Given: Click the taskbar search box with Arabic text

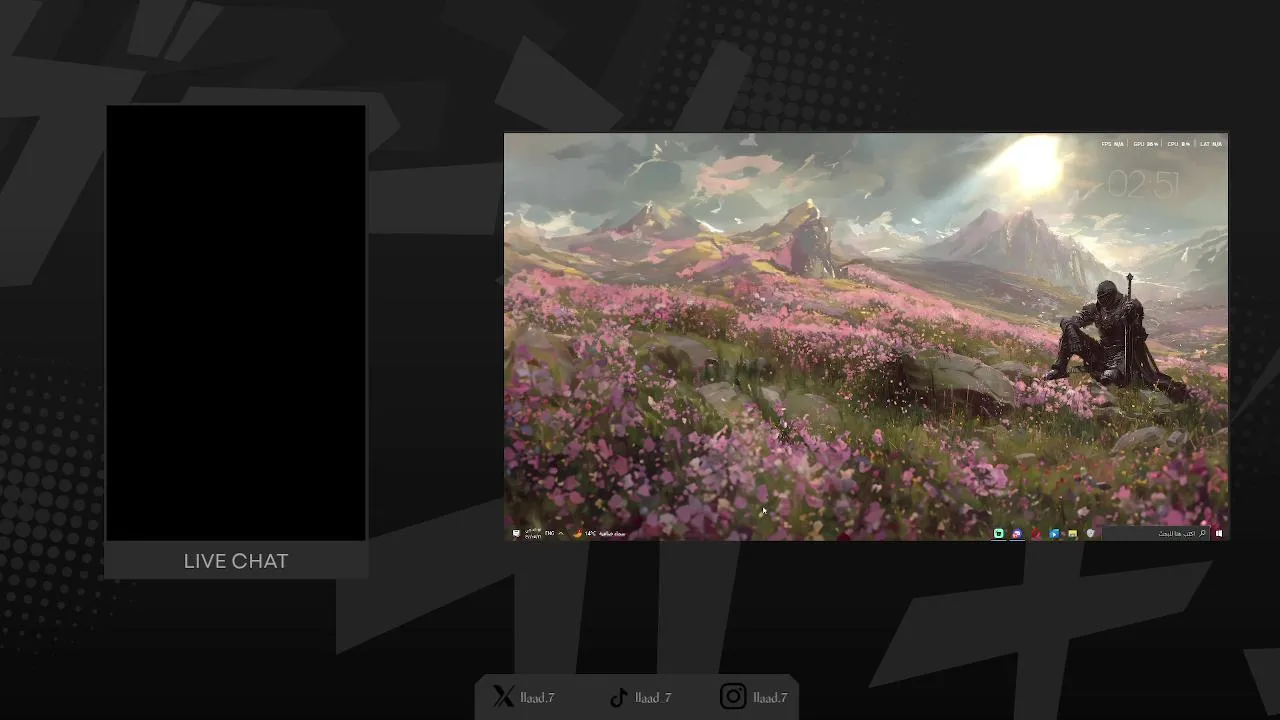Looking at the screenshot, I should coord(1156,534).
